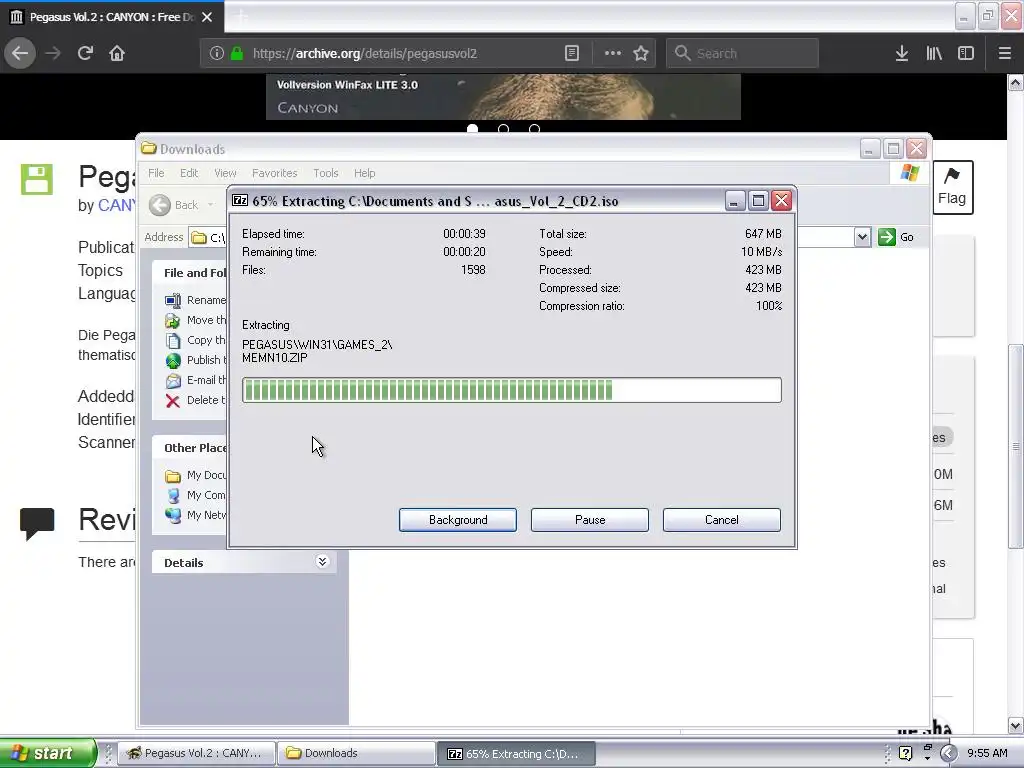The image size is (1024, 768).
Task: Open Favorites menu in Downloads window
Action: [274, 173]
